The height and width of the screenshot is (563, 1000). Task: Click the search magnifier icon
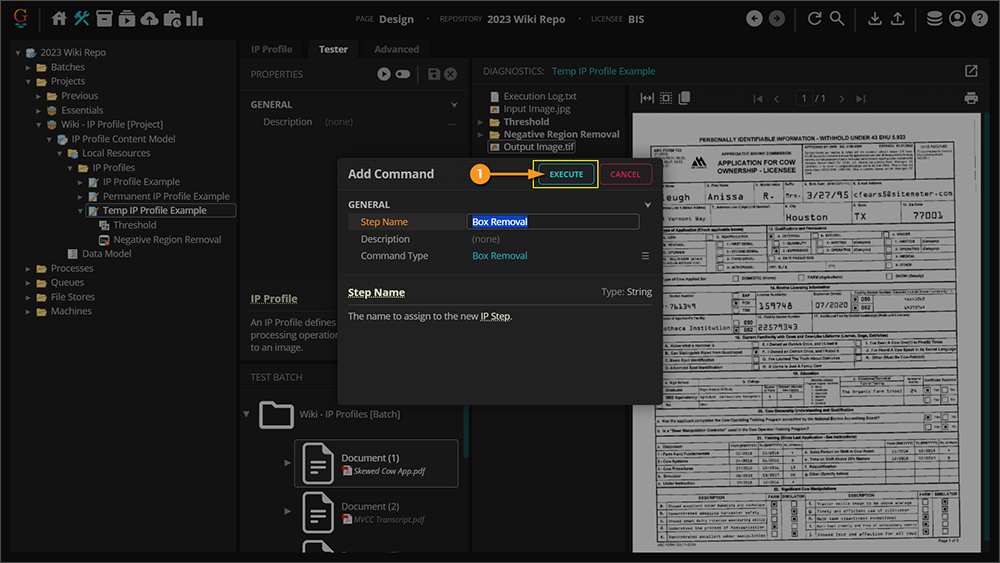coord(837,19)
